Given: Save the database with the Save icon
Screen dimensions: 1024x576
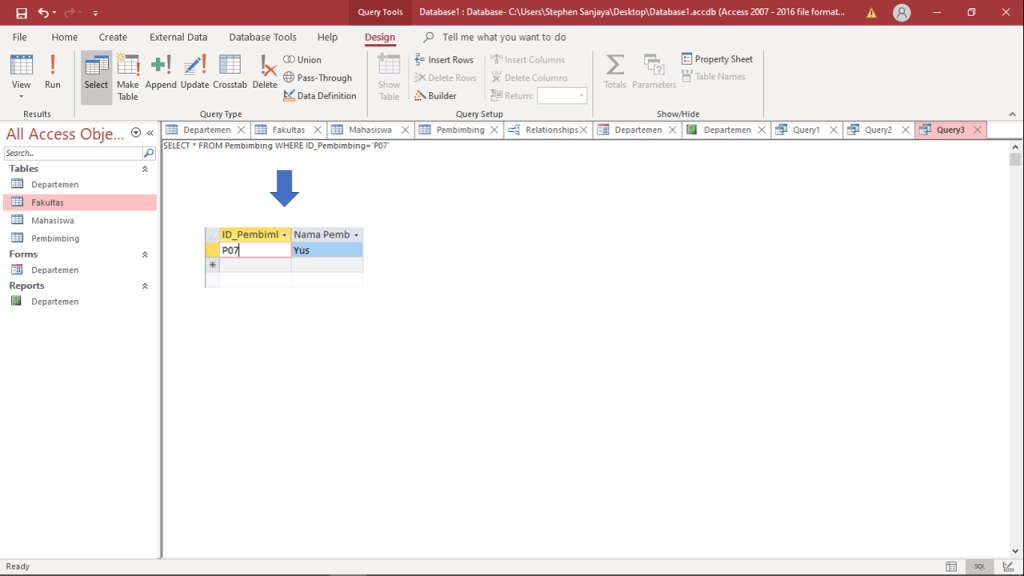Looking at the screenshot, I should tap(21, 13).
